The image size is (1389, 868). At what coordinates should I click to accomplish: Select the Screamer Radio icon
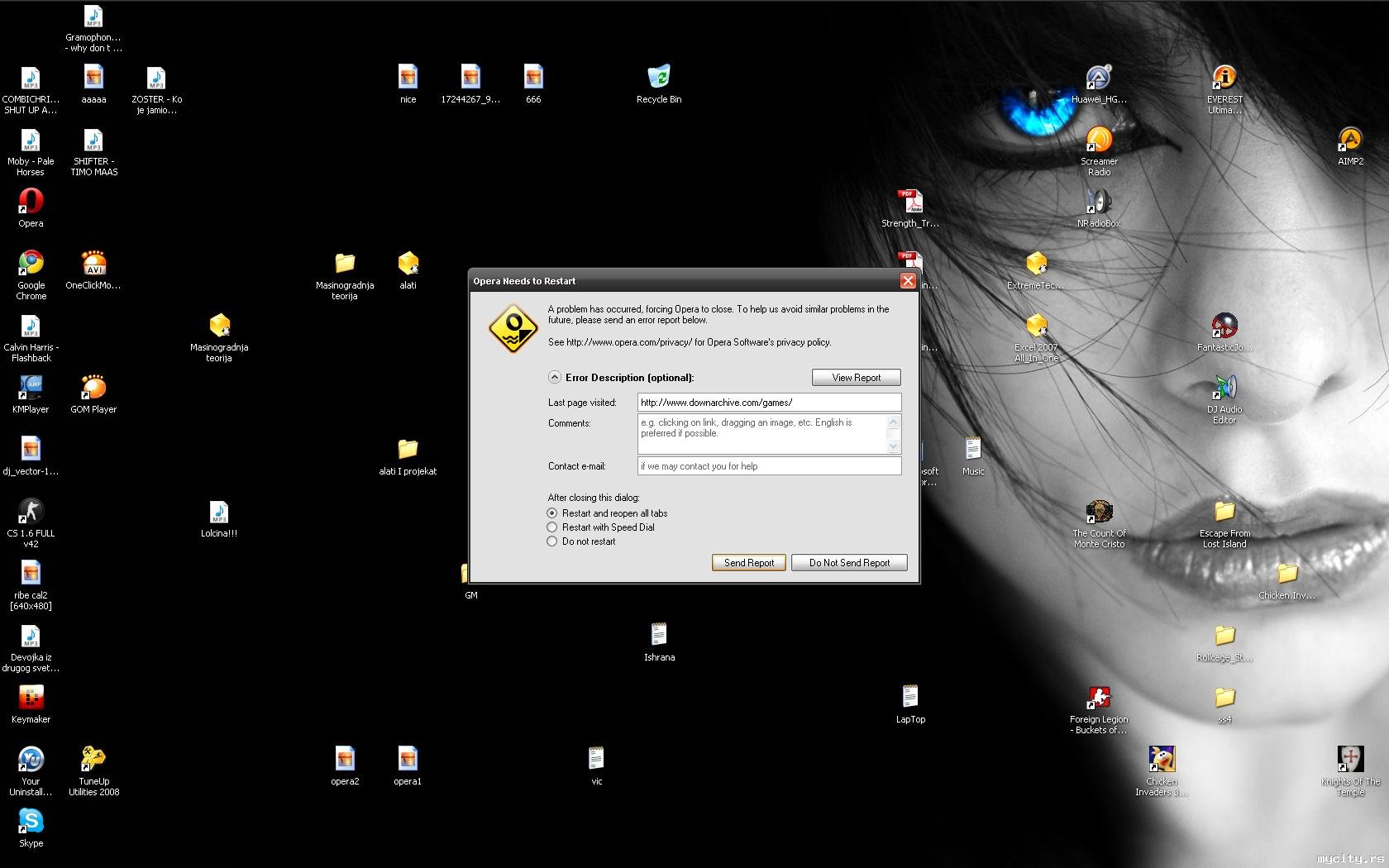click(x=1099, y=140)
